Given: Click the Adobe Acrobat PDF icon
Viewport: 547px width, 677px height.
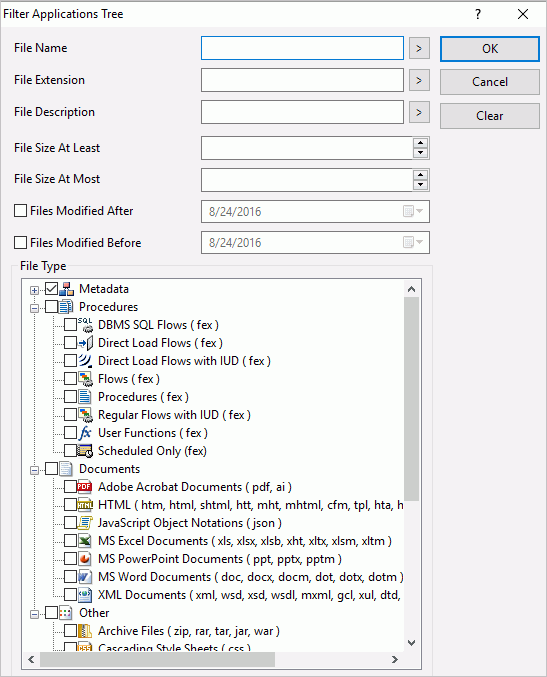Looking at the screenshot, I should click(84, 487).
